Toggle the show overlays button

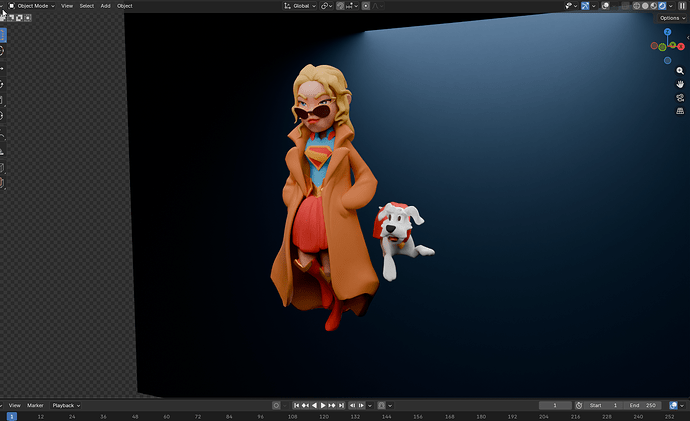pyautogui.click(x=606, y=6)
